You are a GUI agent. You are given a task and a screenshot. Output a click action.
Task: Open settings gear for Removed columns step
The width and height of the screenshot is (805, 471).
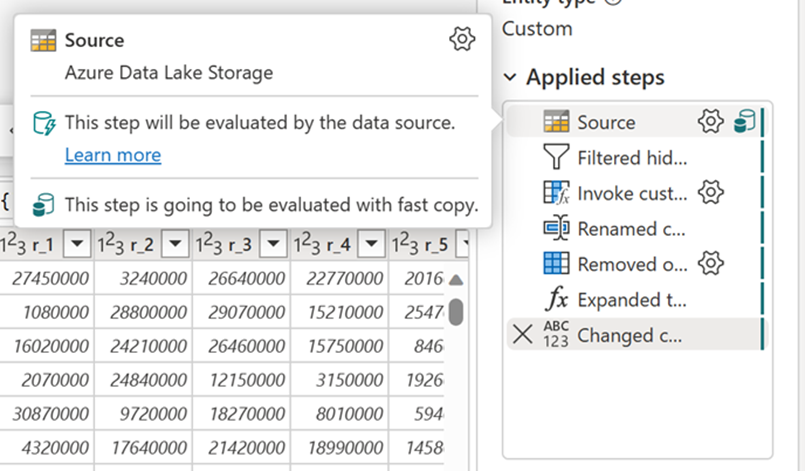[709, 264]
